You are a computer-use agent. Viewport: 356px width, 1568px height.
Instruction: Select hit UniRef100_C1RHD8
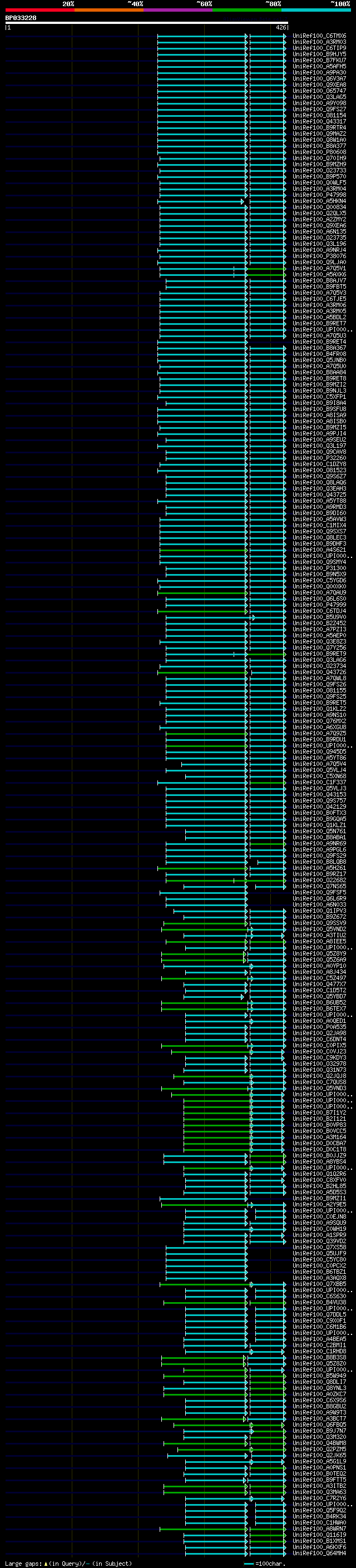click(x=319, y=1351)
